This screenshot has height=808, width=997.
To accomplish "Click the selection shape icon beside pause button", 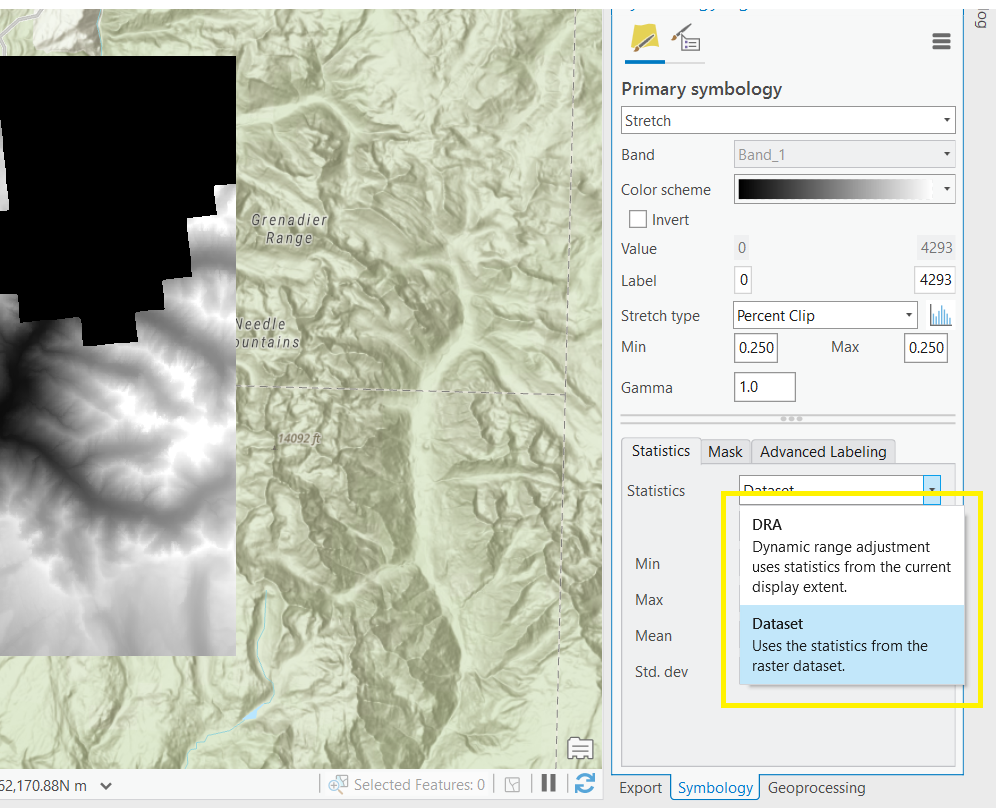I will coord(513,784).
